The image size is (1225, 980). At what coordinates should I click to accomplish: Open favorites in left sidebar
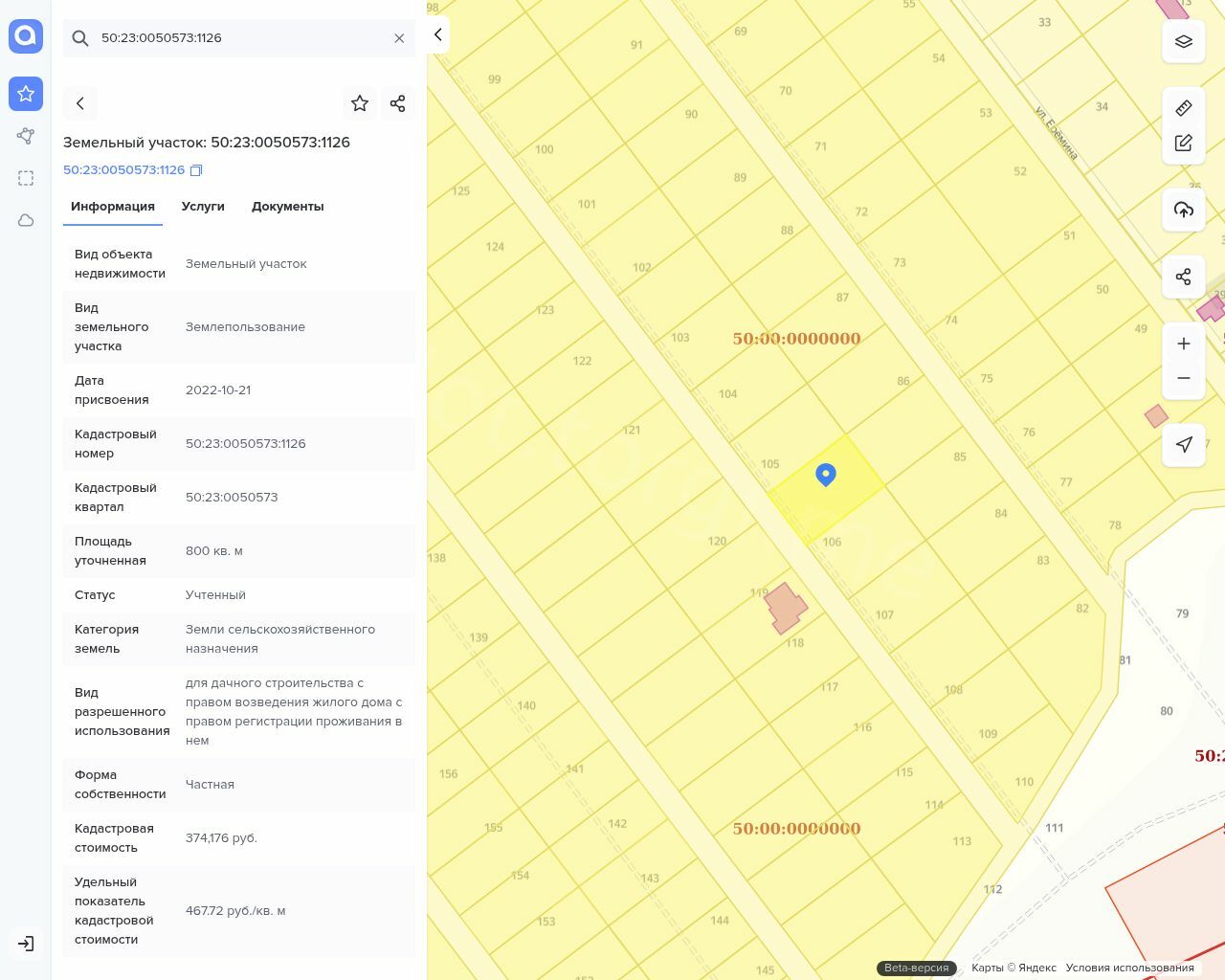(26, 94)
